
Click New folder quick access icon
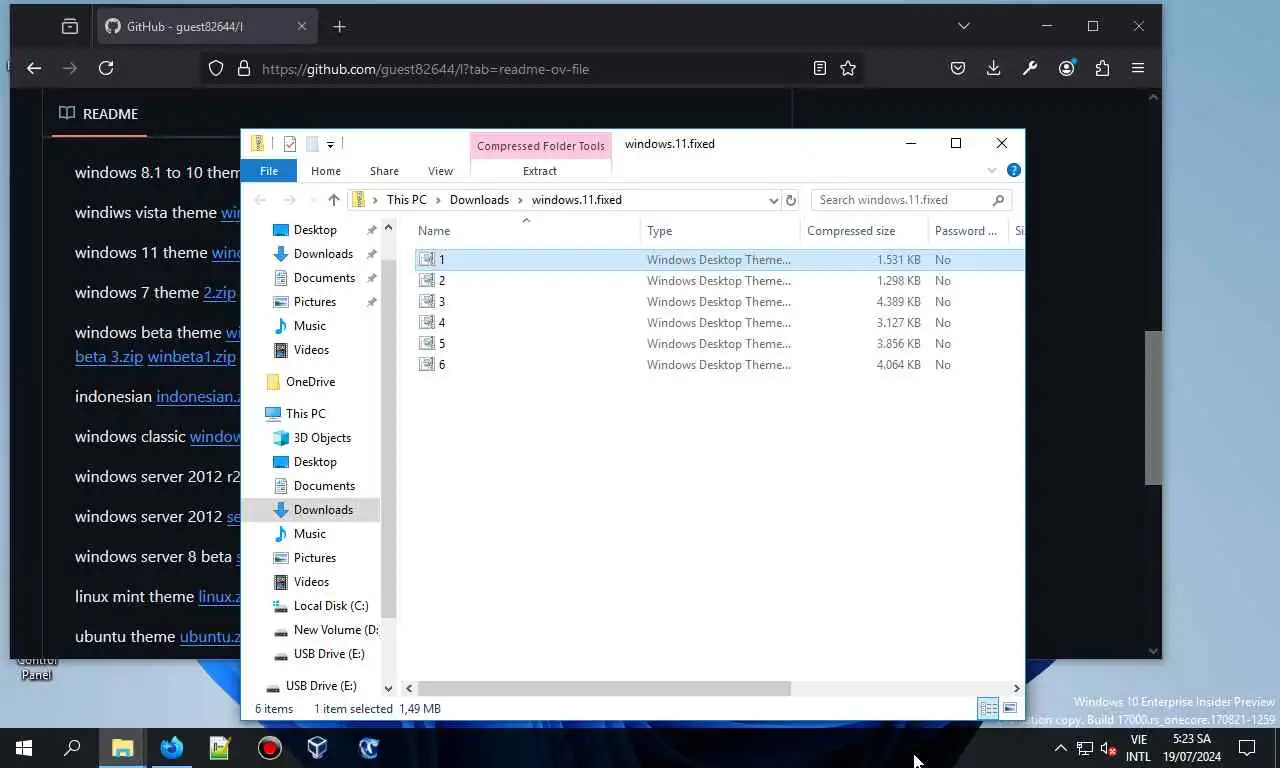click(312, 144)
